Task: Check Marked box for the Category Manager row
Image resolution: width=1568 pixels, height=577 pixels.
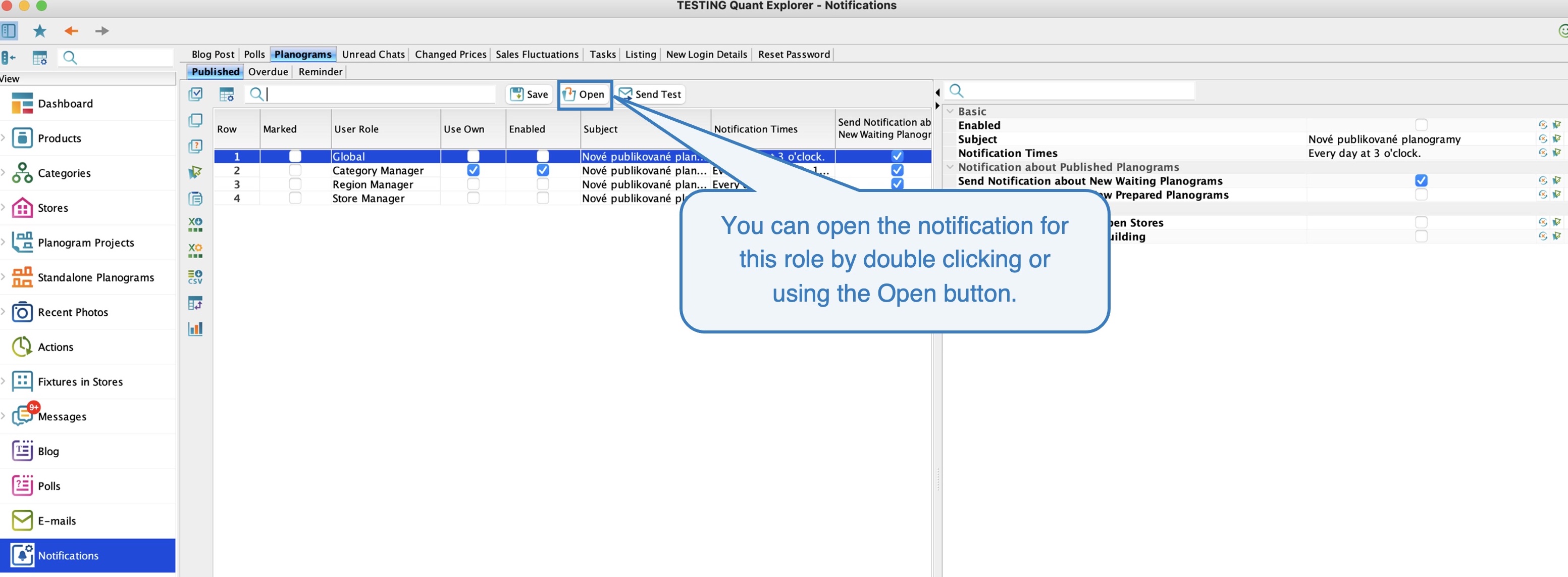Action: (295, 170)
